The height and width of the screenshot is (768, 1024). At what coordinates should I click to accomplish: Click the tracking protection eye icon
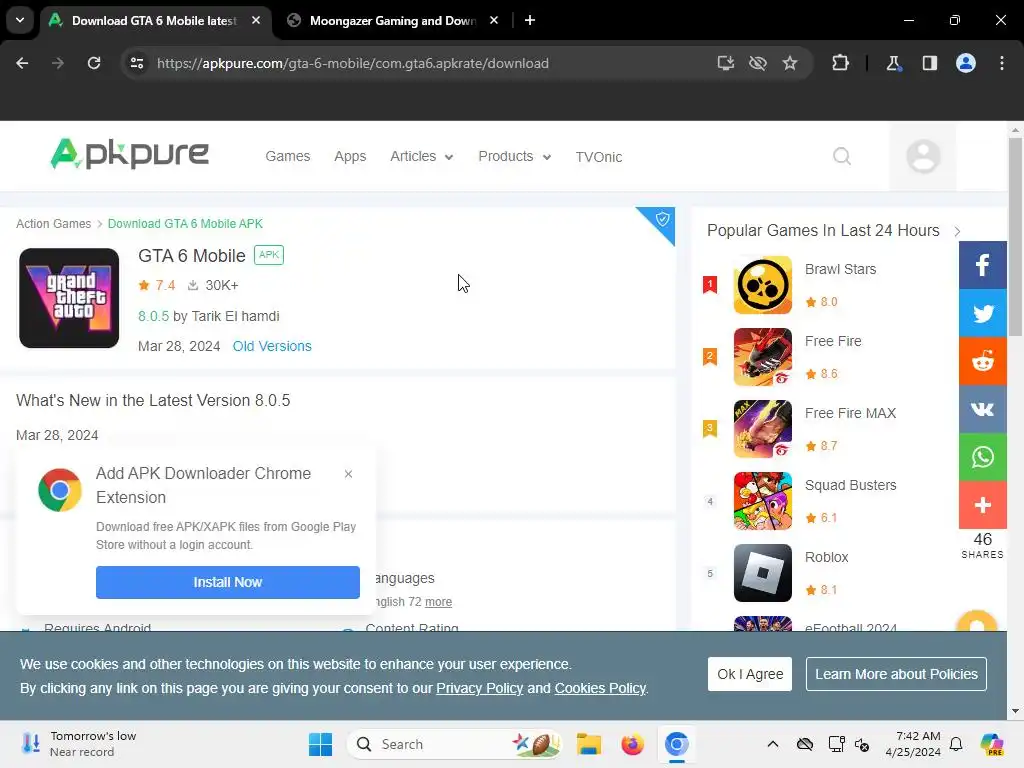758,63
